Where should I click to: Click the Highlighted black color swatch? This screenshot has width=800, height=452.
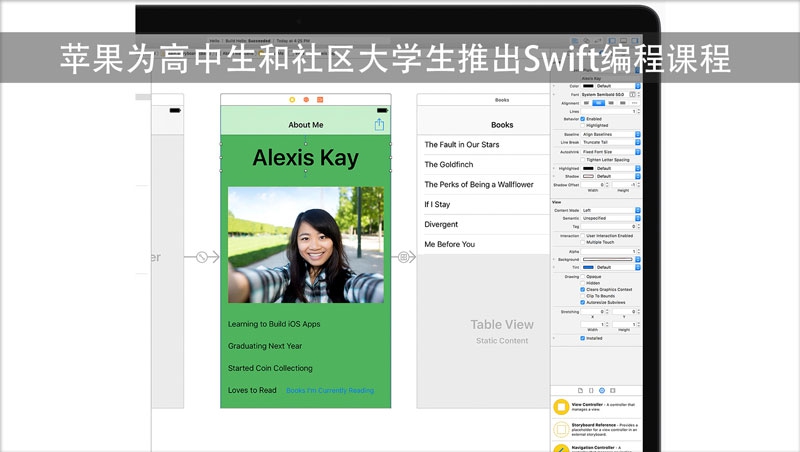(588, 168)
